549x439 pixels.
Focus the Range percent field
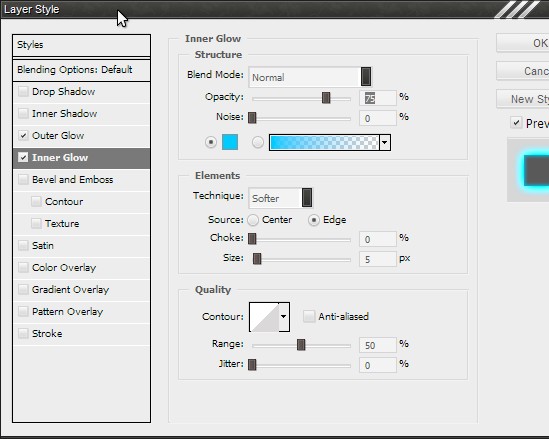(x=378, y=345)
